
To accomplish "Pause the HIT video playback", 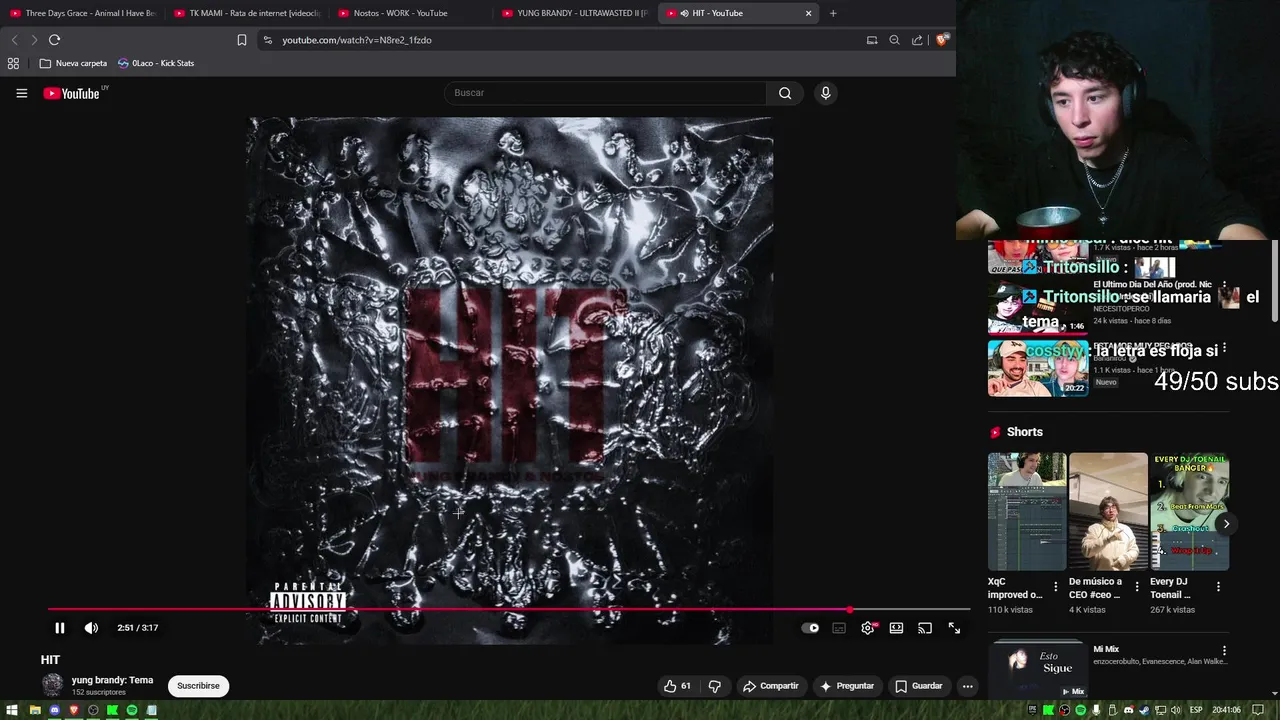I will click(59, 628).
